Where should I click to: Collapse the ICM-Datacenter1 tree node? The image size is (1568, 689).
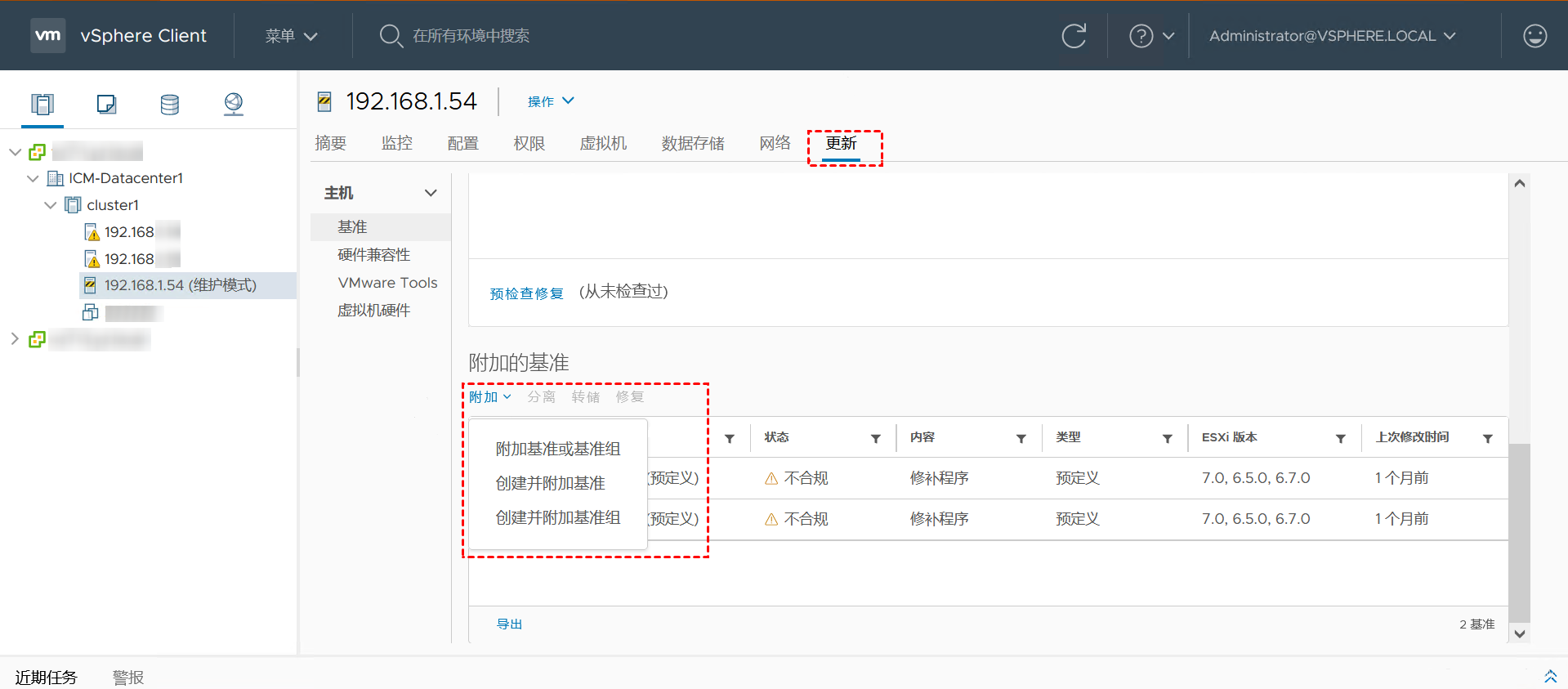tap(33, 178)
